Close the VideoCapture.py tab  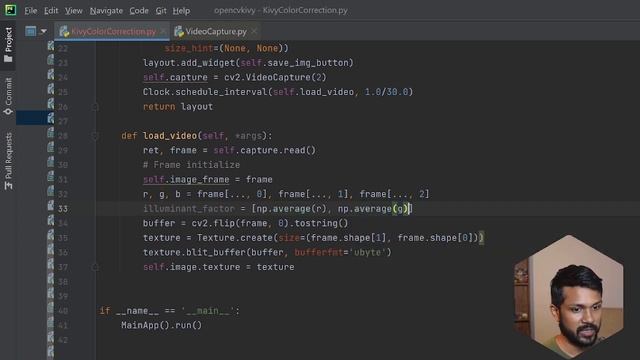click(x=254, y=31)
